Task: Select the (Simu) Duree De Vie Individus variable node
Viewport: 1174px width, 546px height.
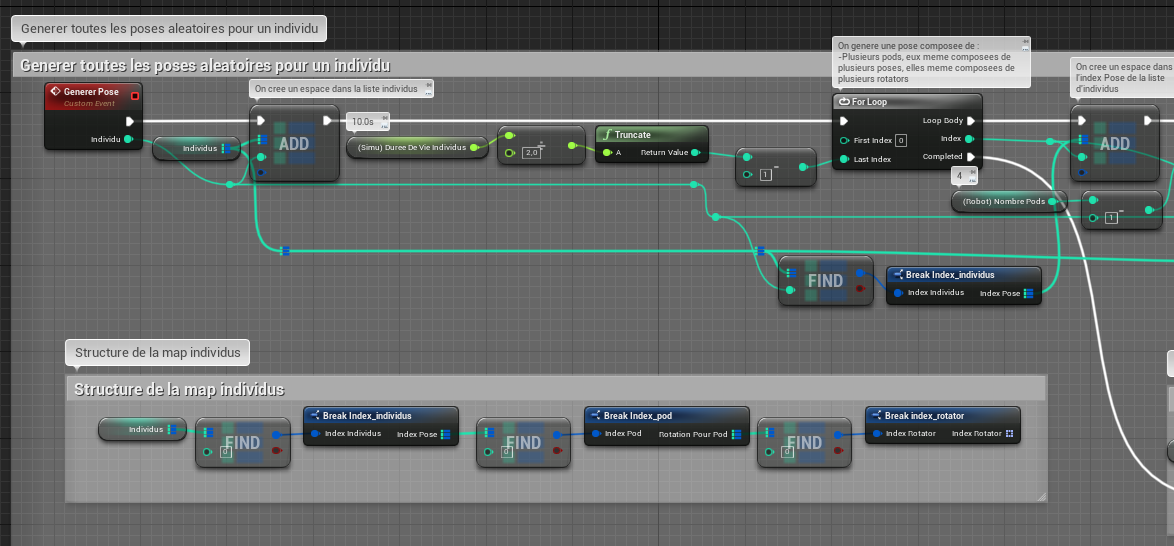Action: pos(412,148)
